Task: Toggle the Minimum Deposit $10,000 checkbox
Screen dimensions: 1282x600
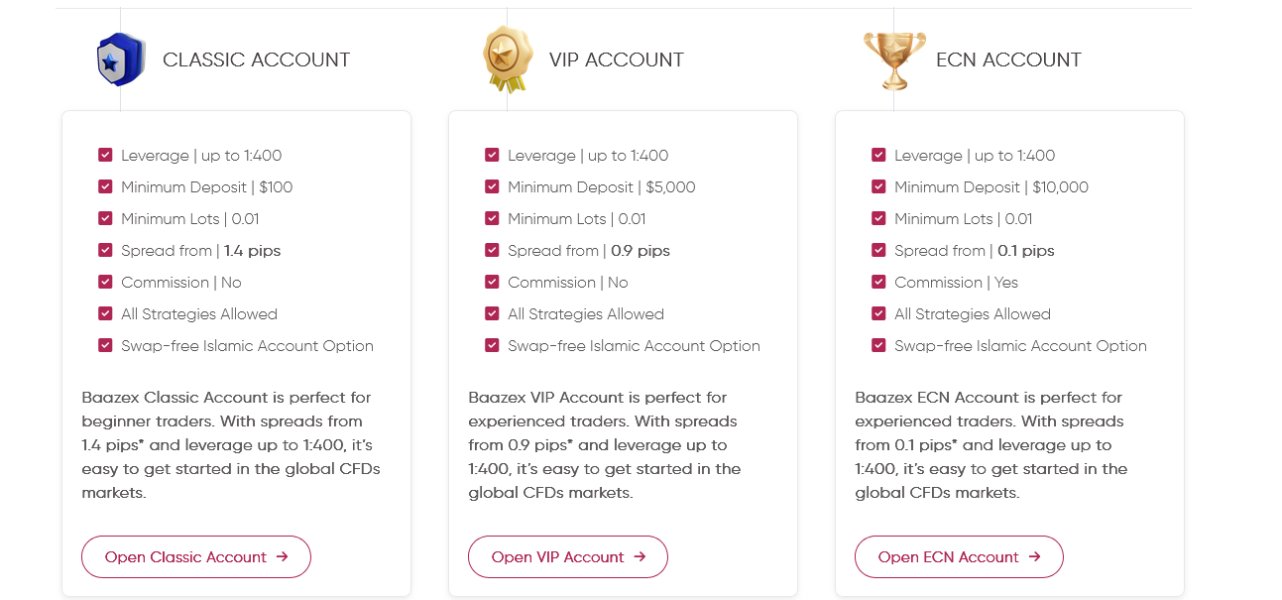Action: coord(879,187)
